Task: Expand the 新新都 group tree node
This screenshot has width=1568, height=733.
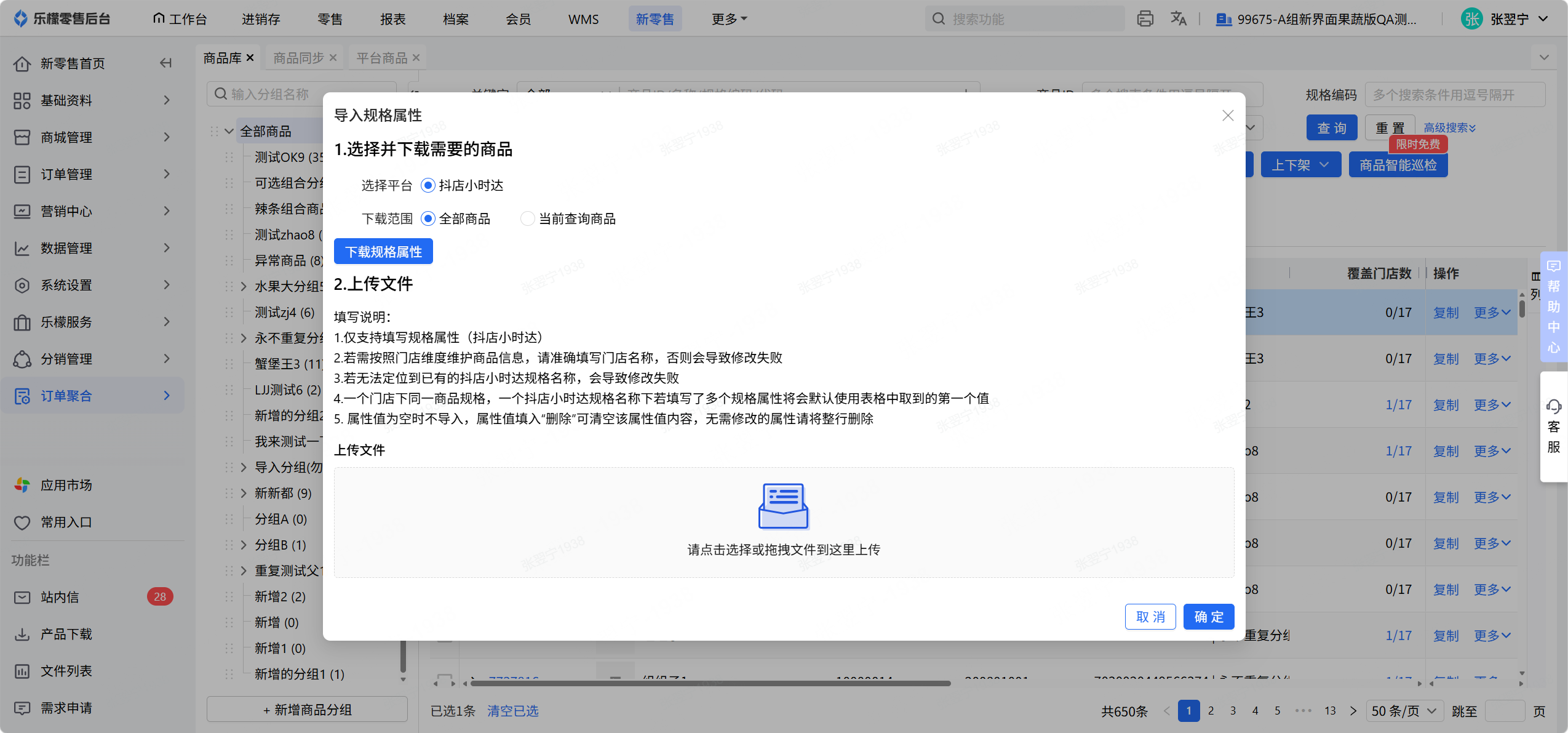Action: coord(243,494)
